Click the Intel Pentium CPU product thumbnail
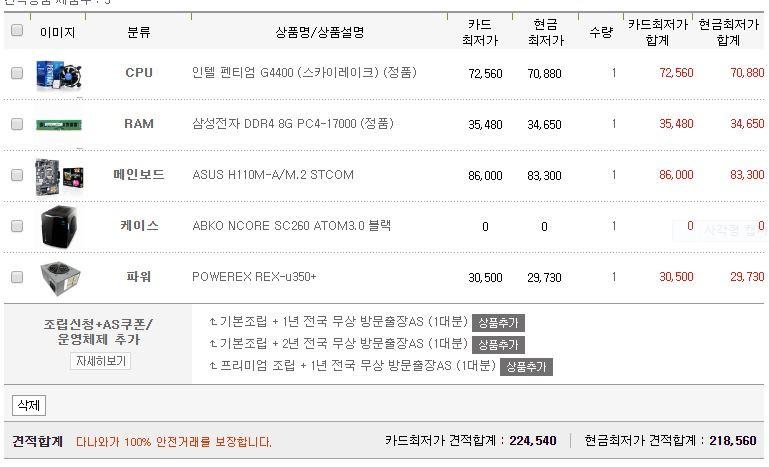The width and height of the screenshot is (769, 467). click(58, 74)
